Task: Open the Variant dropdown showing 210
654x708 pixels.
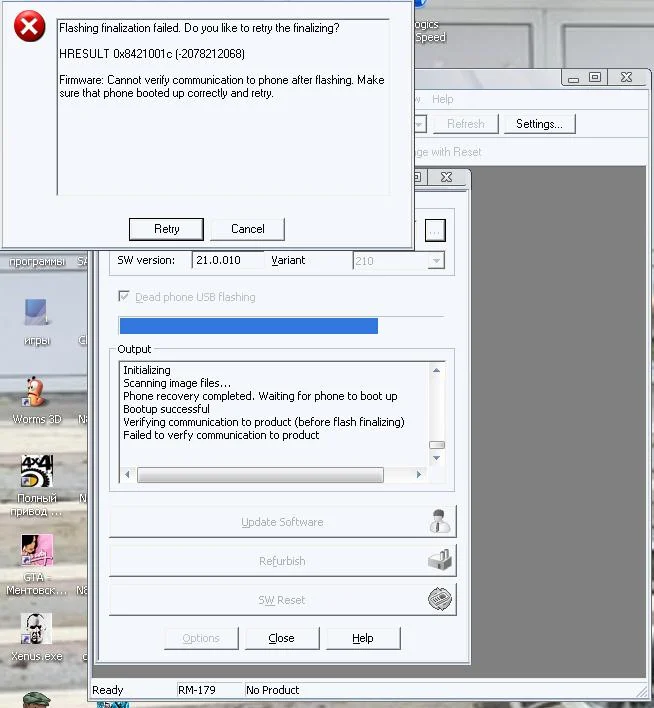Action: (436, 261)
